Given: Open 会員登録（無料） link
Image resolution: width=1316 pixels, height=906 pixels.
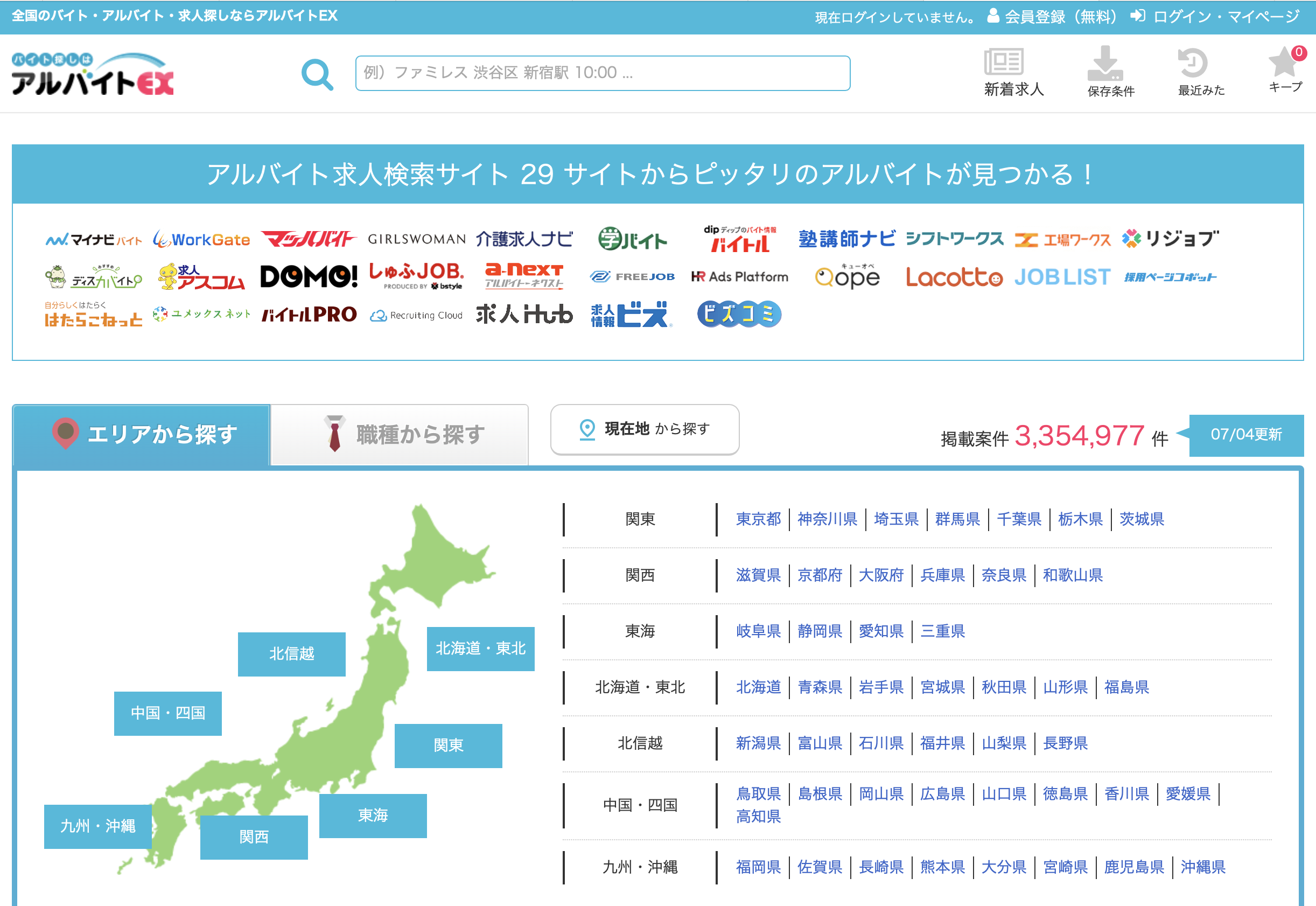Looking at the screenshot, I should coord(1052,17).
